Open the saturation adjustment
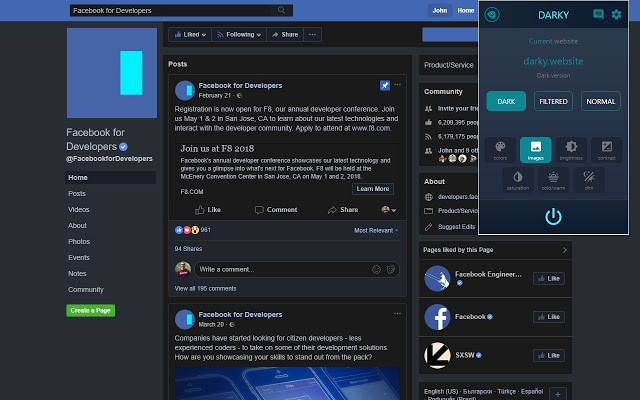The width and height of the screenshot is (640, 400). click(x=518, y=180)
